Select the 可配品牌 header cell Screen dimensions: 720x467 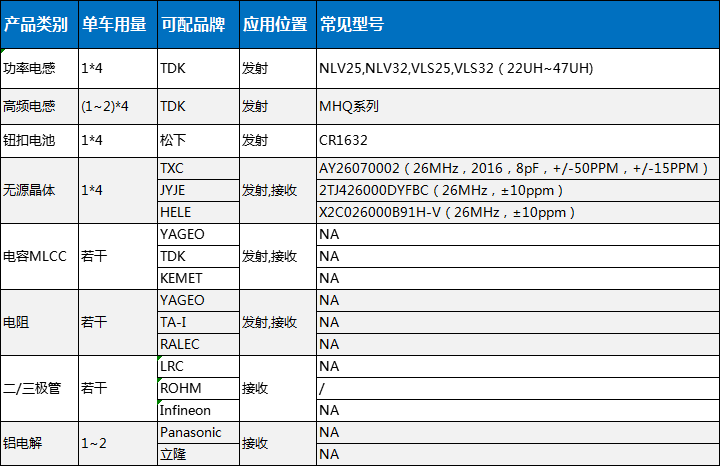click(x=198, y=24)
